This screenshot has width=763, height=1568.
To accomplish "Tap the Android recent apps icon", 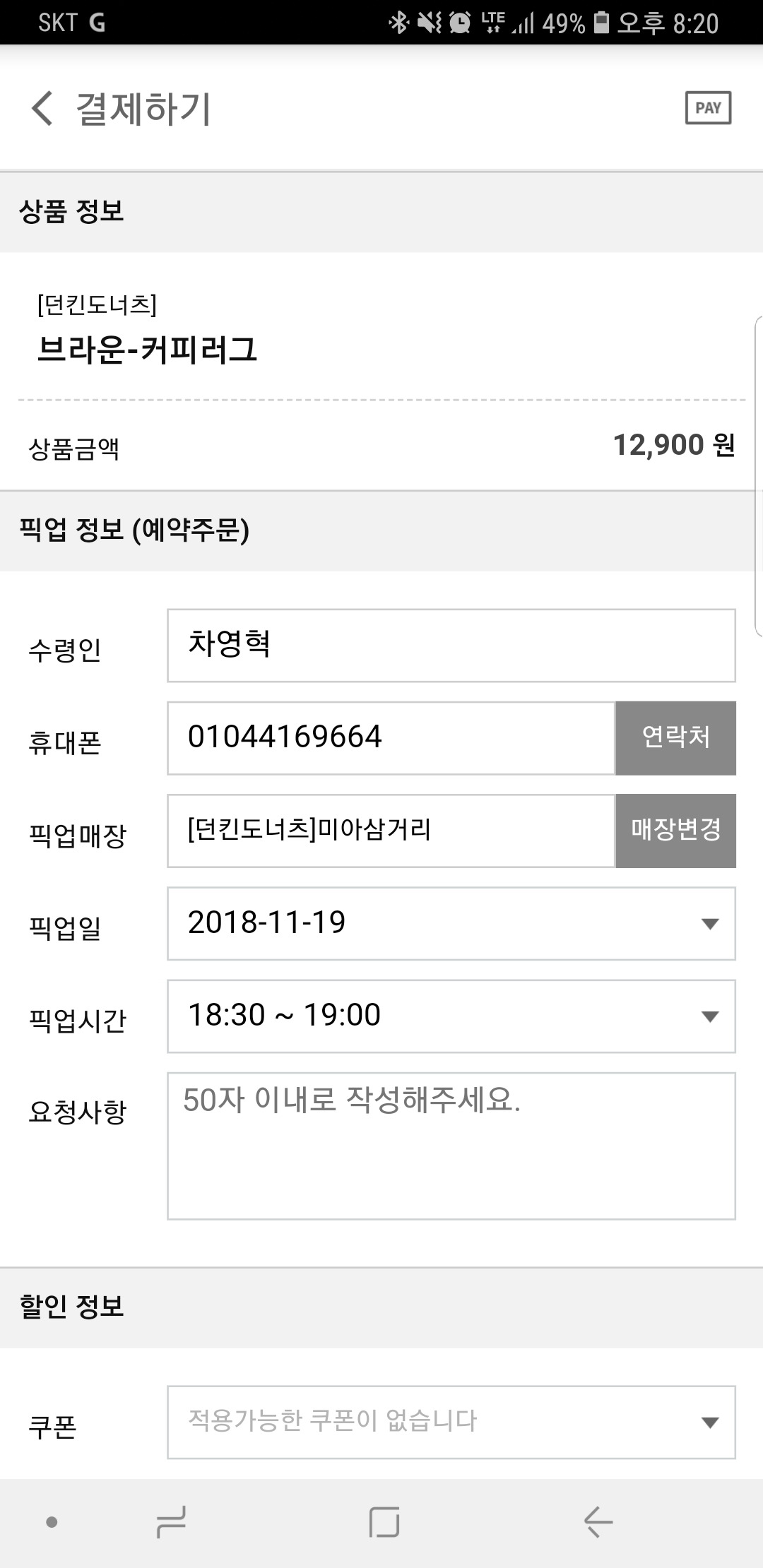I will pyautogui.click(x=171, y=1521).
